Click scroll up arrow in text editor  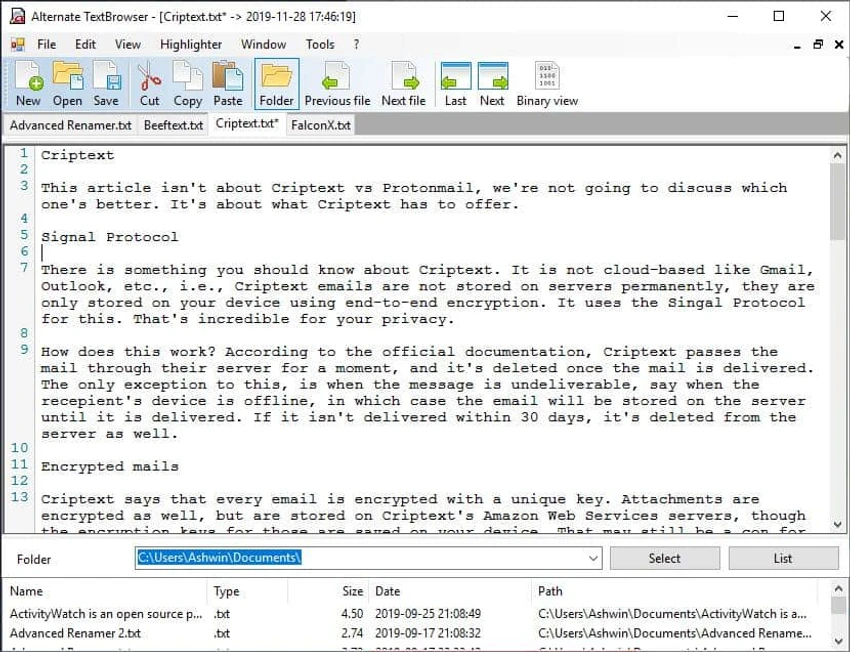tap(837, 156)
